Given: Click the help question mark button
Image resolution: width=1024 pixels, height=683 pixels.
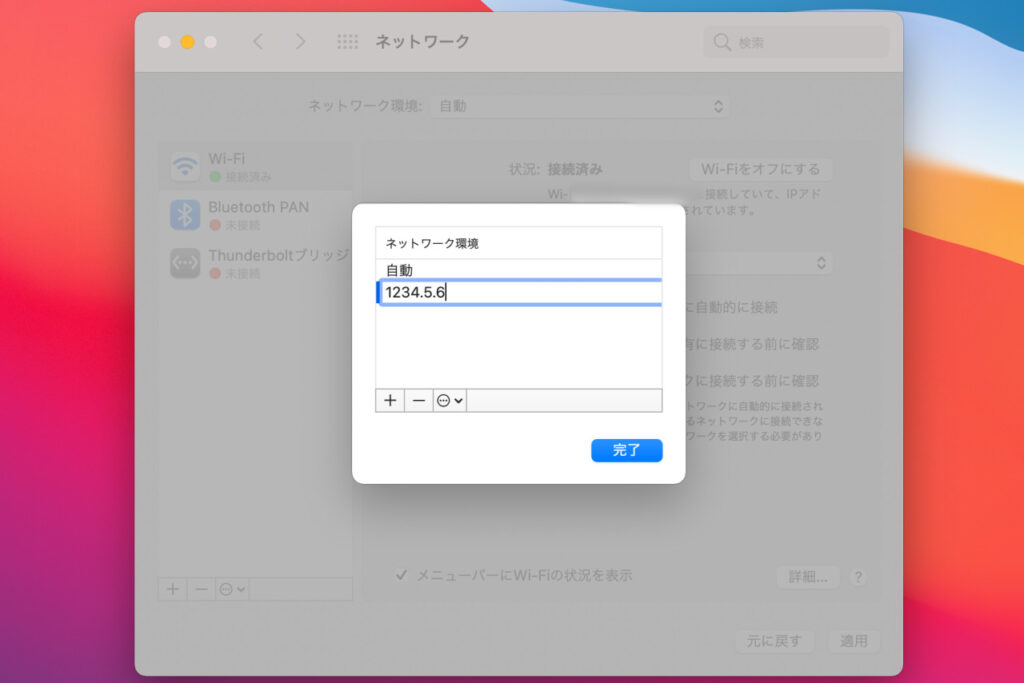Looking at the screenshot, I should tap(858, 577).
